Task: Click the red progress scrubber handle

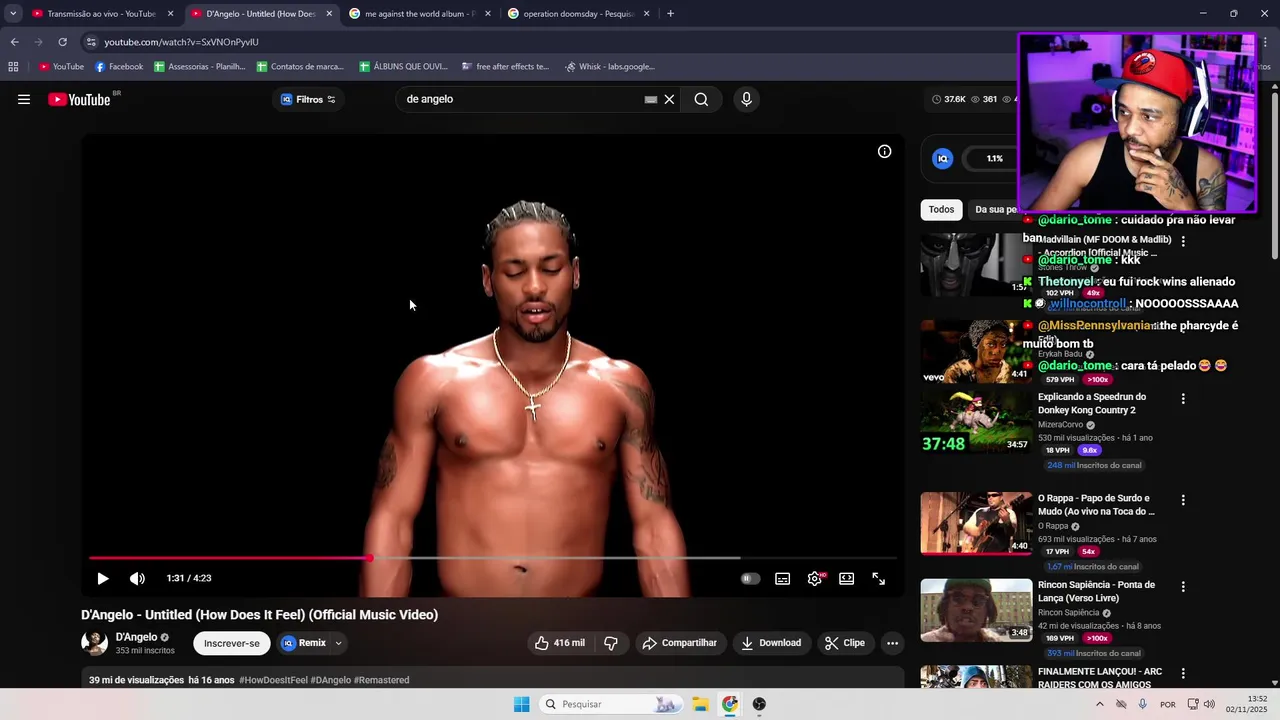Action: (369, 558)
